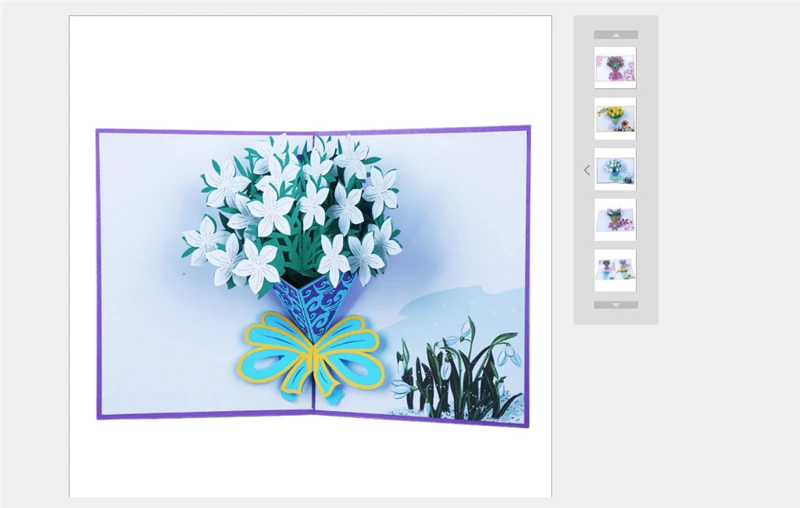The image size is (800, 508).
Task: Open the main white lily card image
Action: tap(311, 257)
